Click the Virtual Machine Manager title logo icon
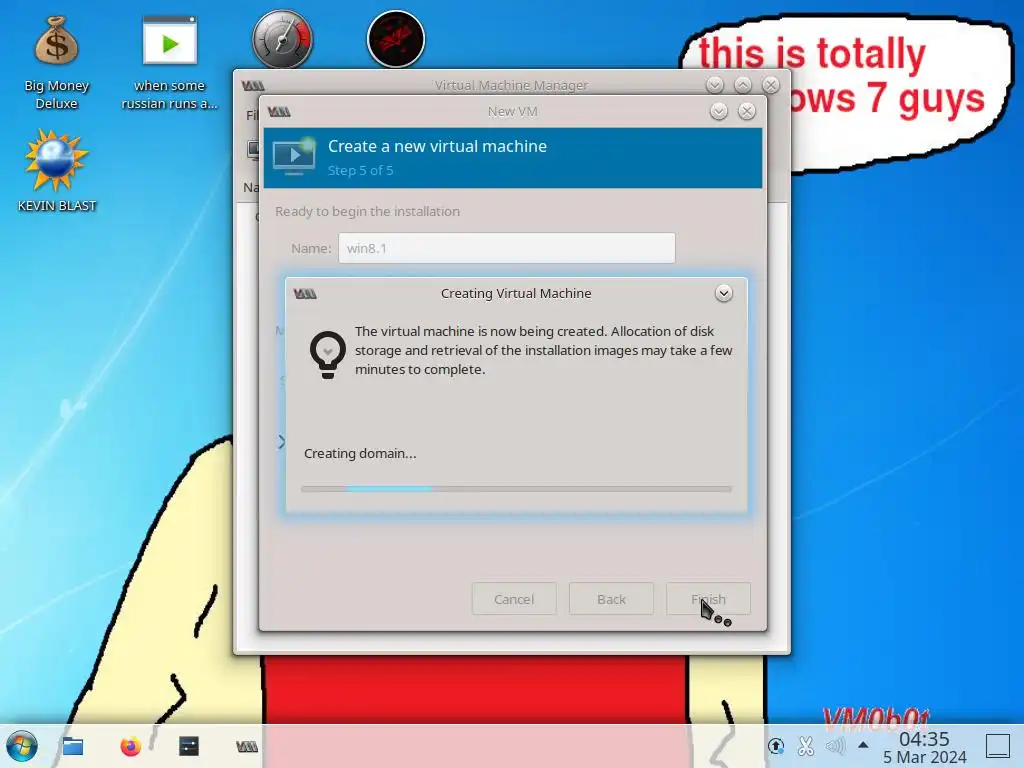Viewport: 1024px width, 768px height. [x=253, y=86]
